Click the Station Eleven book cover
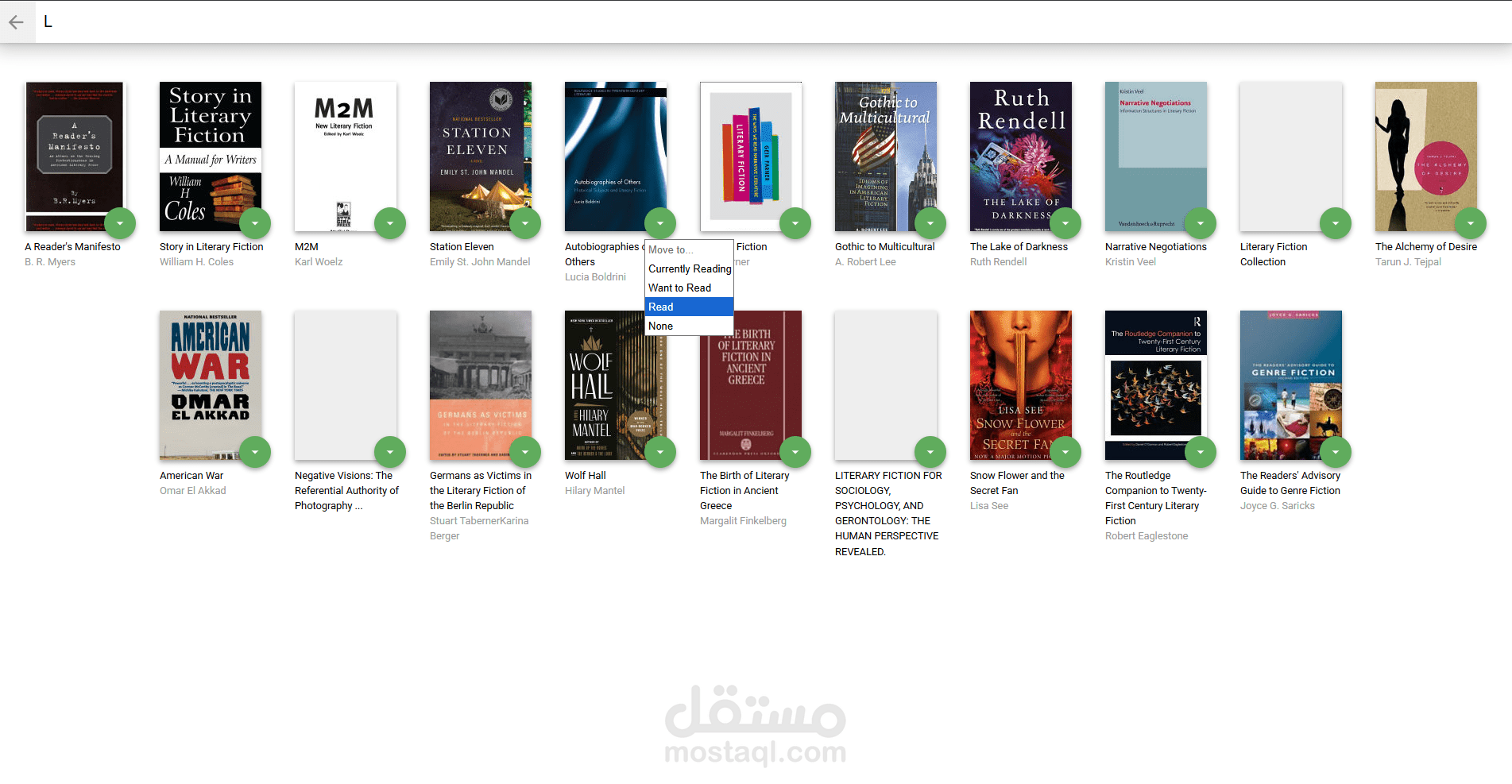This screenshot has width=1512, height=784. (x=481, y=156)
